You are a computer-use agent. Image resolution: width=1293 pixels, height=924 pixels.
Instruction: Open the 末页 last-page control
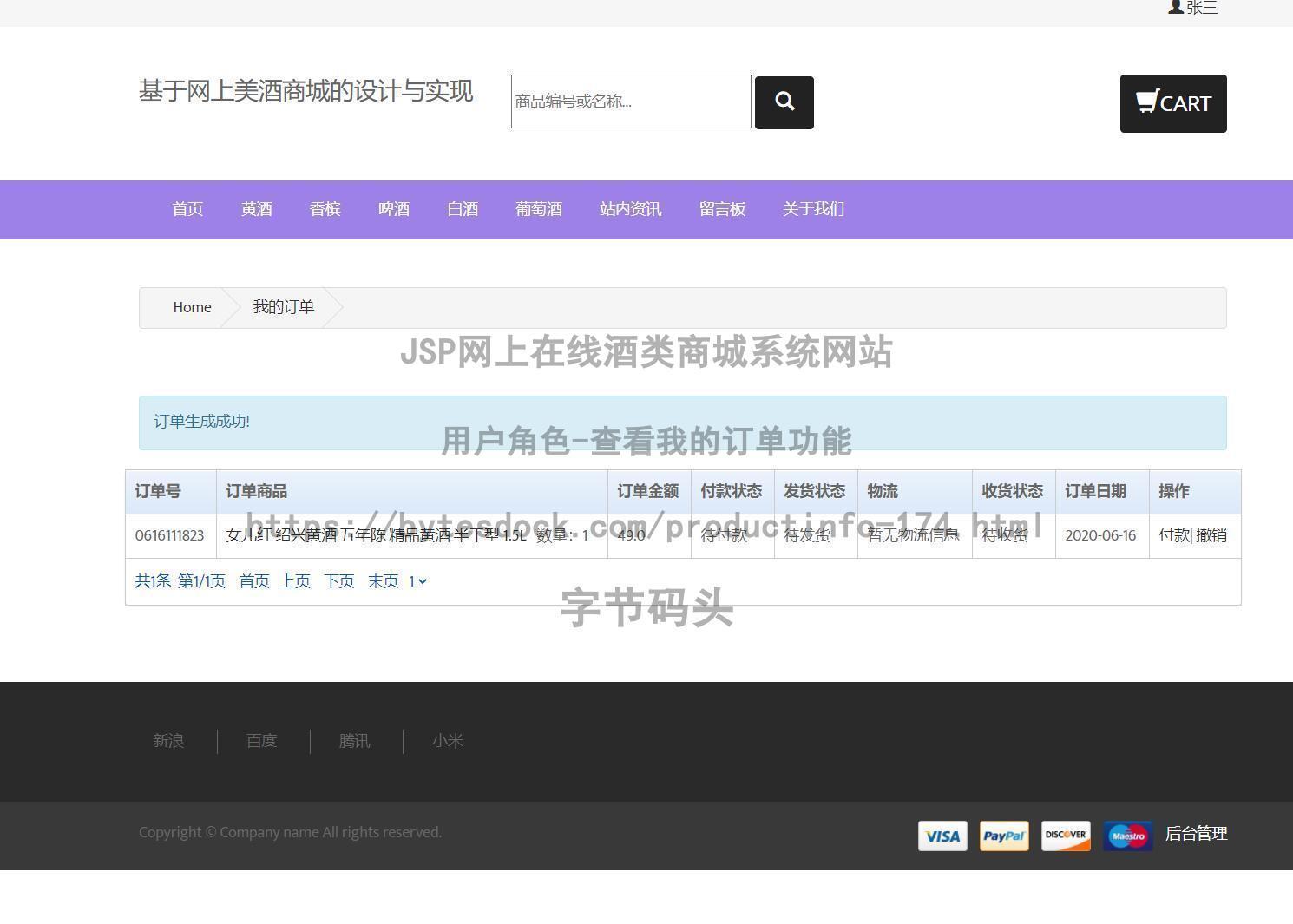click(382, 581)
